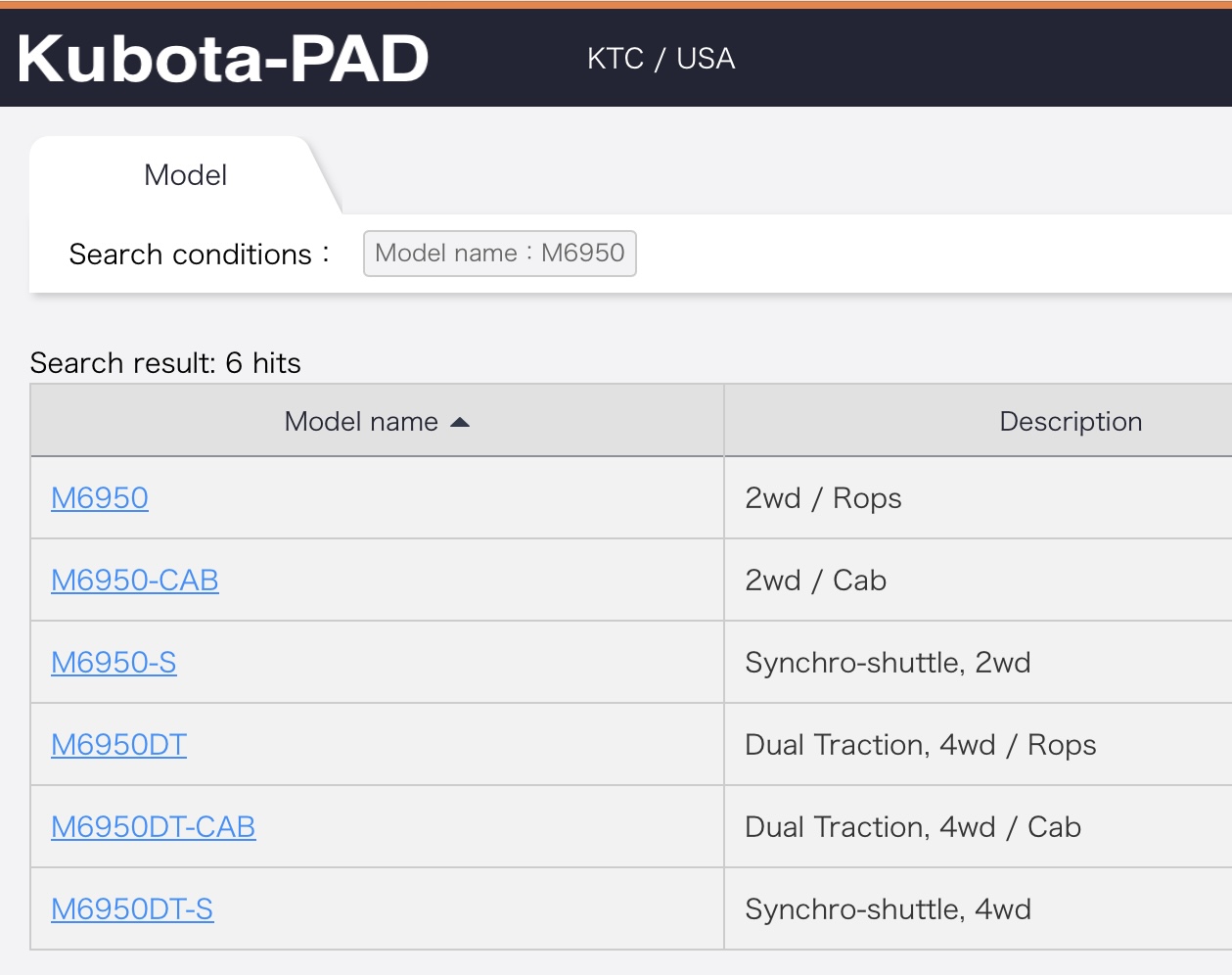Screen dimensions: 1232x975
Task: Open the M6950DT model link
Action: click(118, 745)
